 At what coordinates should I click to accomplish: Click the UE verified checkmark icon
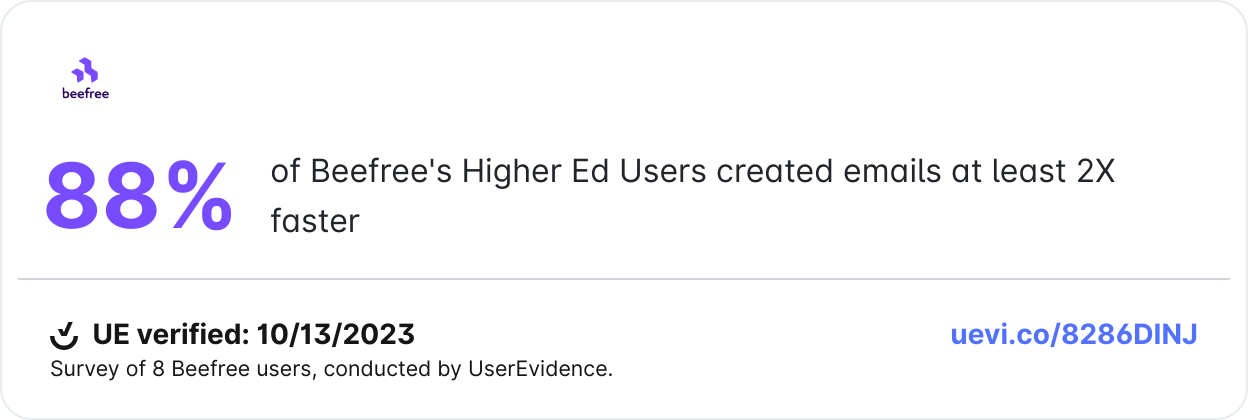pyautogui.click(x=64, y=334)
